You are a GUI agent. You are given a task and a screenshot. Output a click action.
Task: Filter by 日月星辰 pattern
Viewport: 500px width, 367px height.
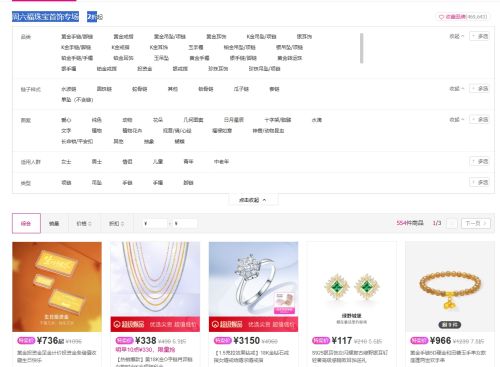234,120
